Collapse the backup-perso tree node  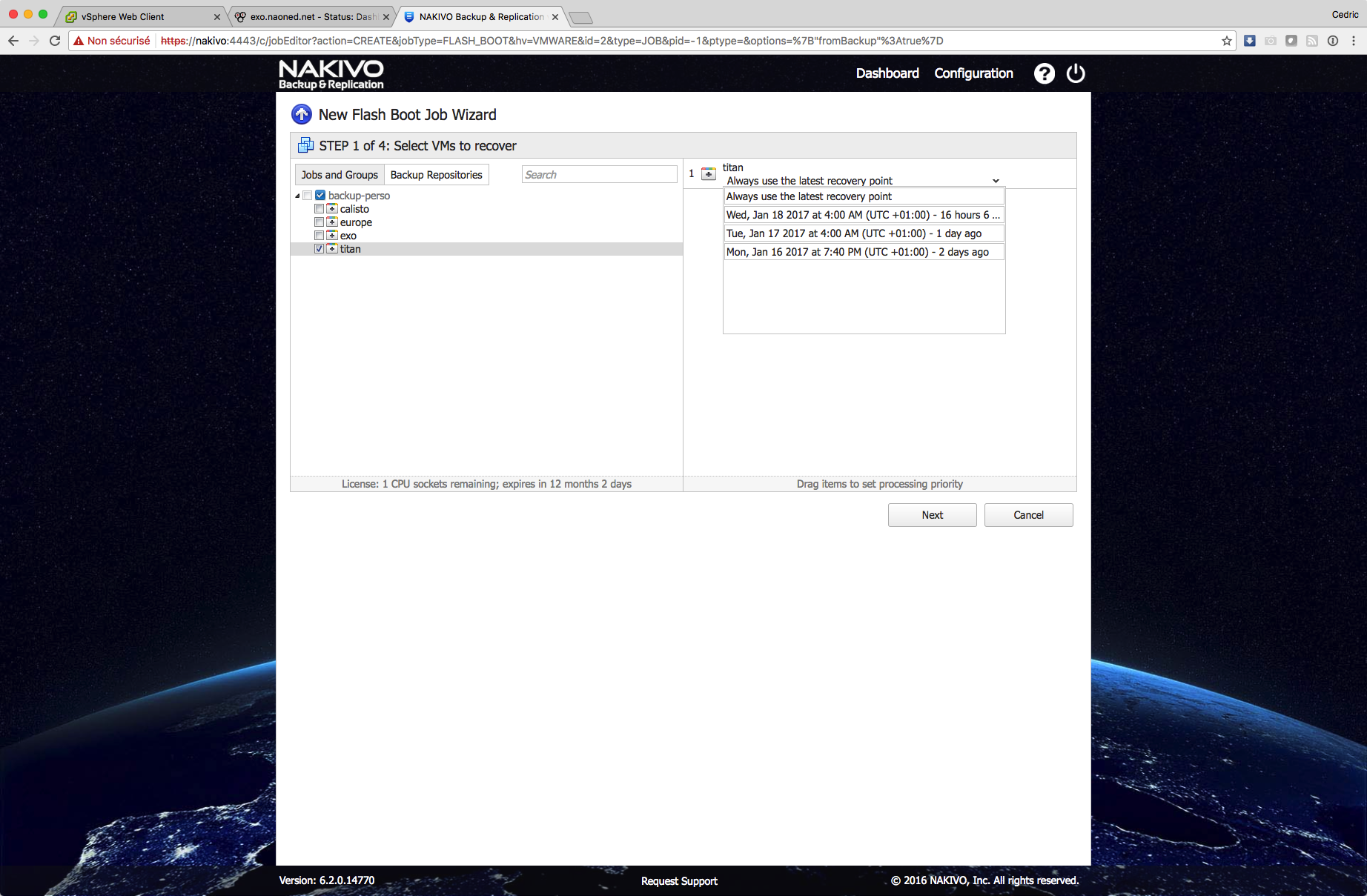(298, 196)
